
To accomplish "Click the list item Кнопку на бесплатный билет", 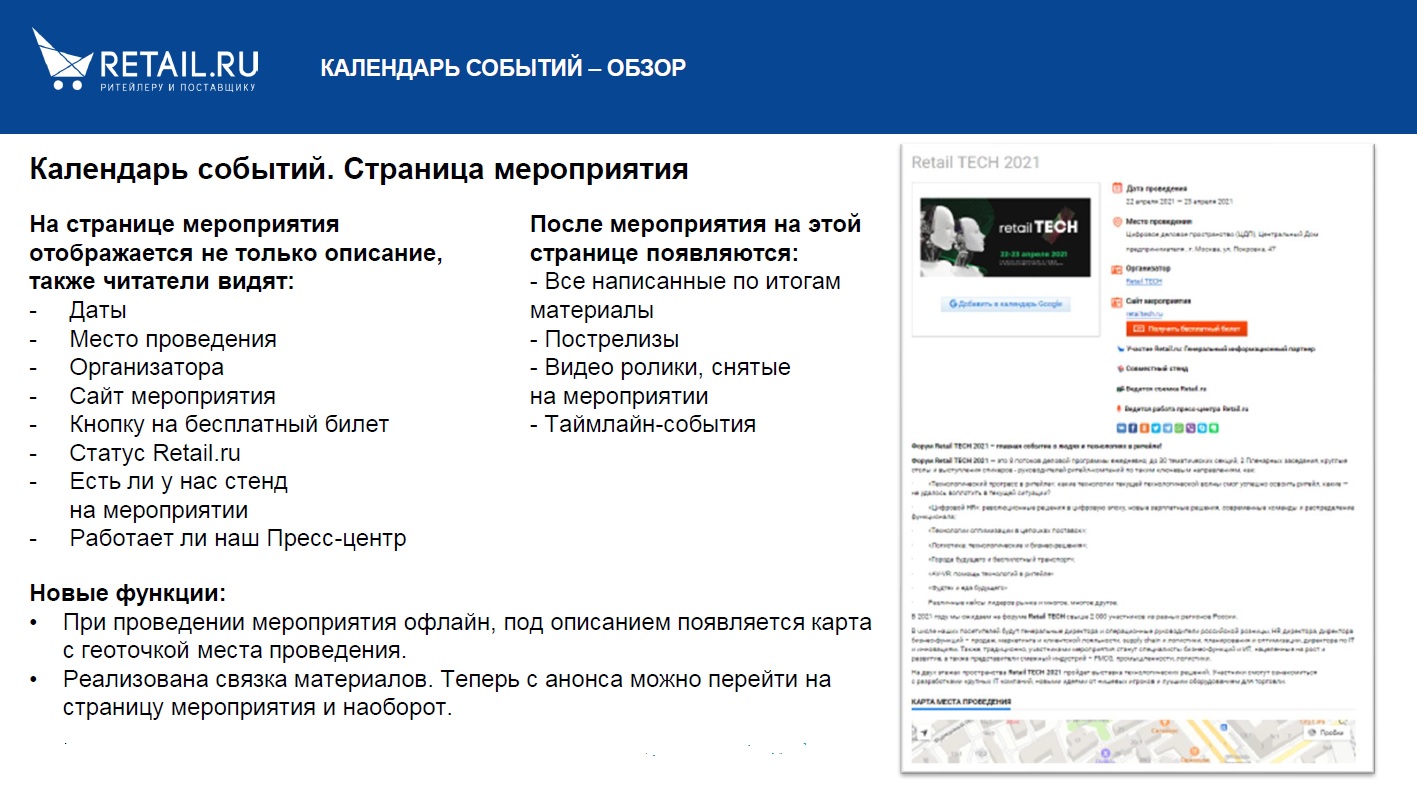I will 229,424.
